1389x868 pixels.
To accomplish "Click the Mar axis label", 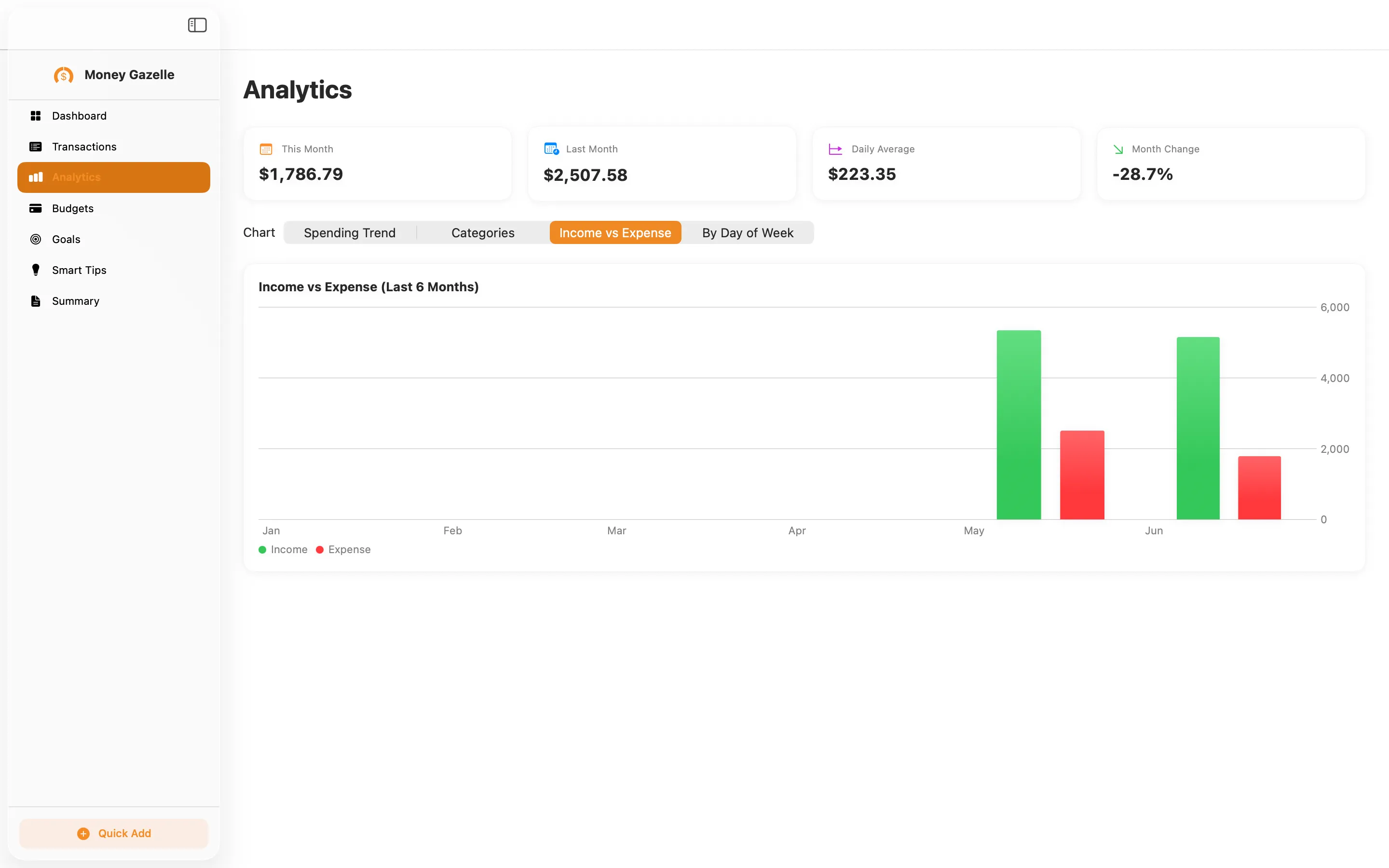I will click(x=616, y=531).
